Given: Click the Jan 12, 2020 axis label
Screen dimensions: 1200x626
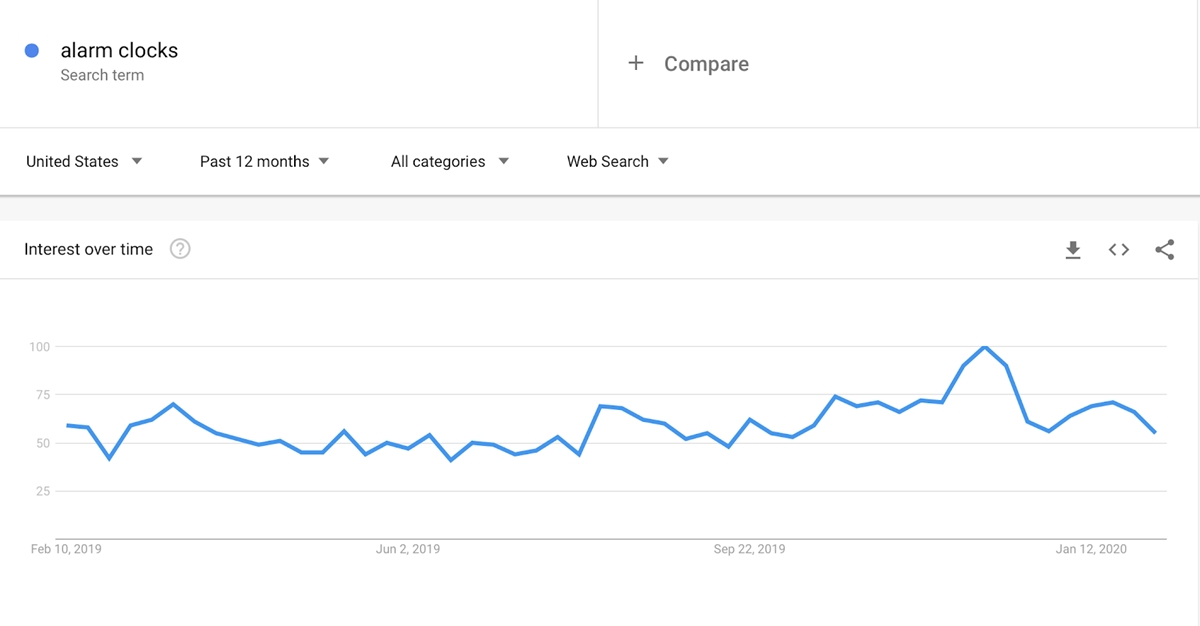Looking at the screenshot, I should [x=1092, y=549].
